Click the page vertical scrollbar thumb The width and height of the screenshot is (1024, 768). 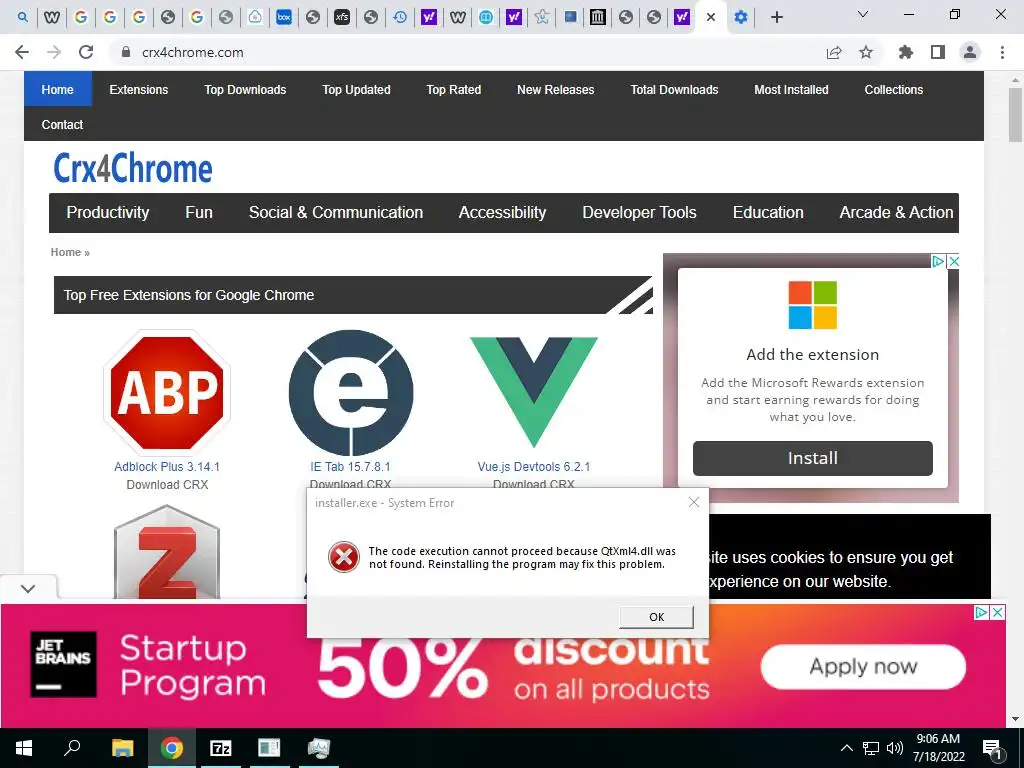[x=1015, y=115]
